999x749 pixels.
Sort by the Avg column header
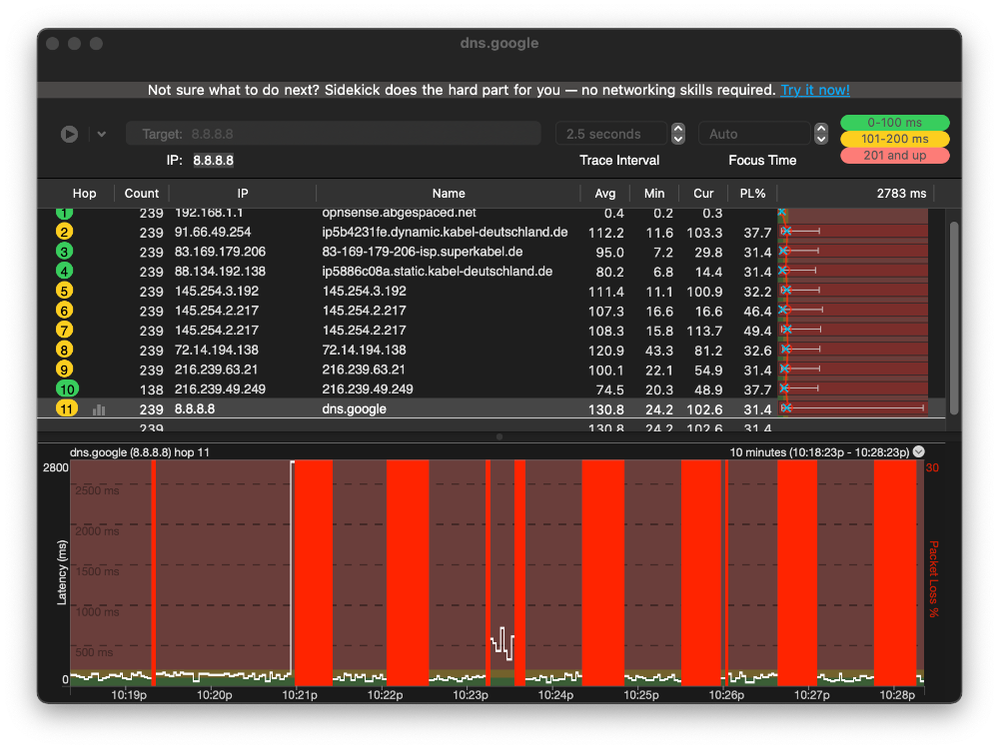(605, 193)
